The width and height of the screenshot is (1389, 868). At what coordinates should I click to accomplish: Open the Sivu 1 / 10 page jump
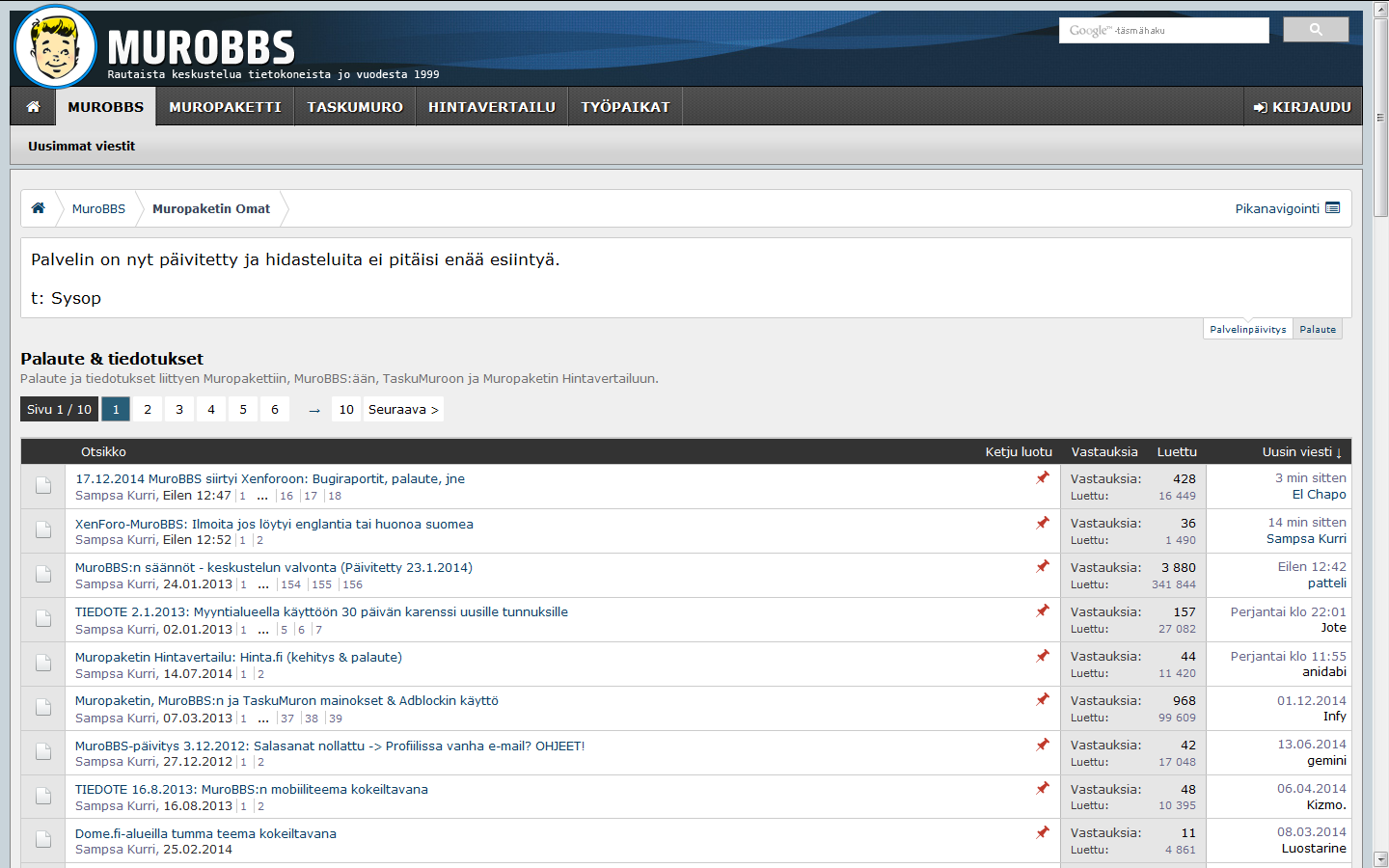click(x=59, y=409)
